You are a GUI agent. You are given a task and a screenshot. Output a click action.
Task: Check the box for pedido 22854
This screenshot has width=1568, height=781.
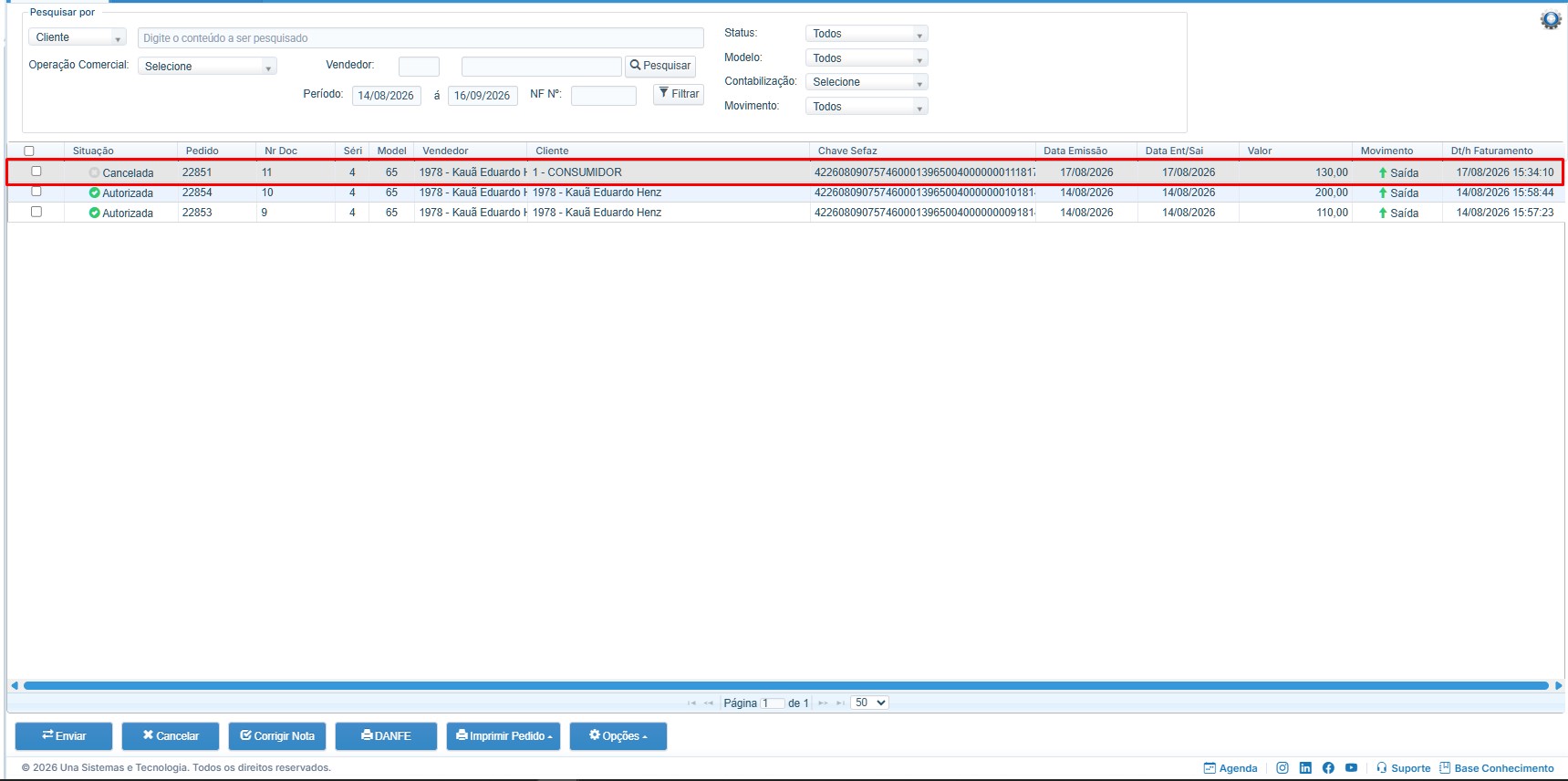click(x=36, y=192)
